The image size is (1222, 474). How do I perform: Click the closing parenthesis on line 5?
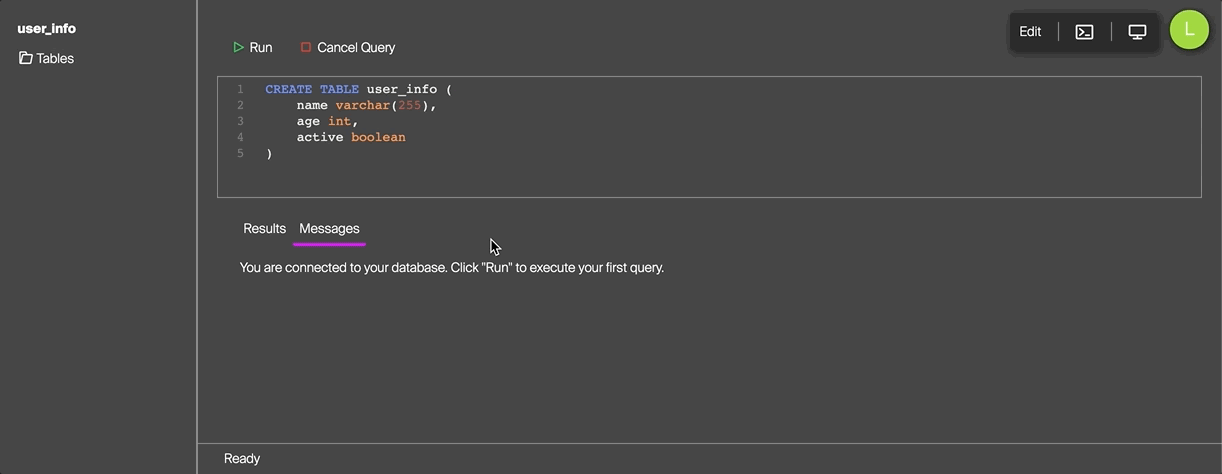269,153
